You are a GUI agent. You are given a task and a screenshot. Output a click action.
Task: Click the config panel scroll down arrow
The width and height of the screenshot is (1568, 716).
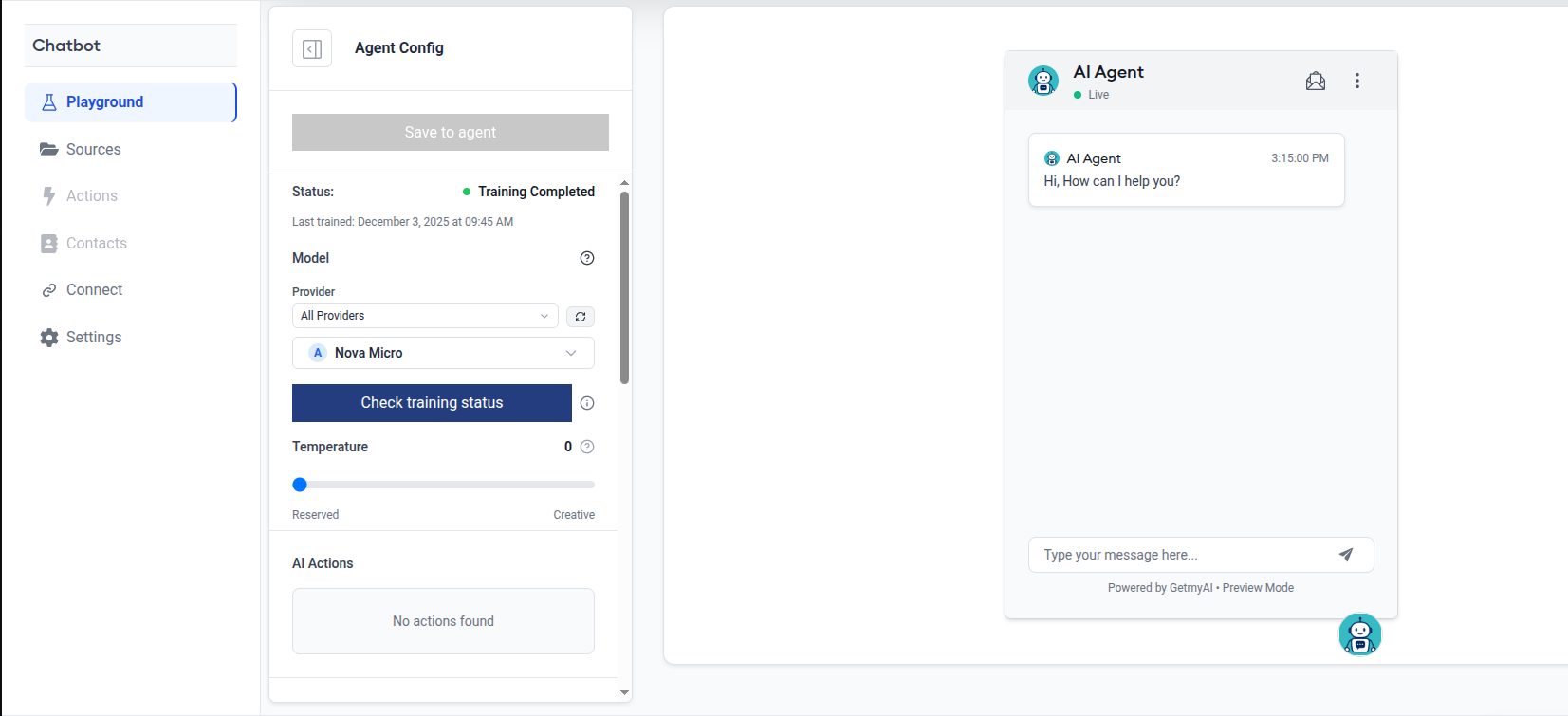[x=624, y=693]
